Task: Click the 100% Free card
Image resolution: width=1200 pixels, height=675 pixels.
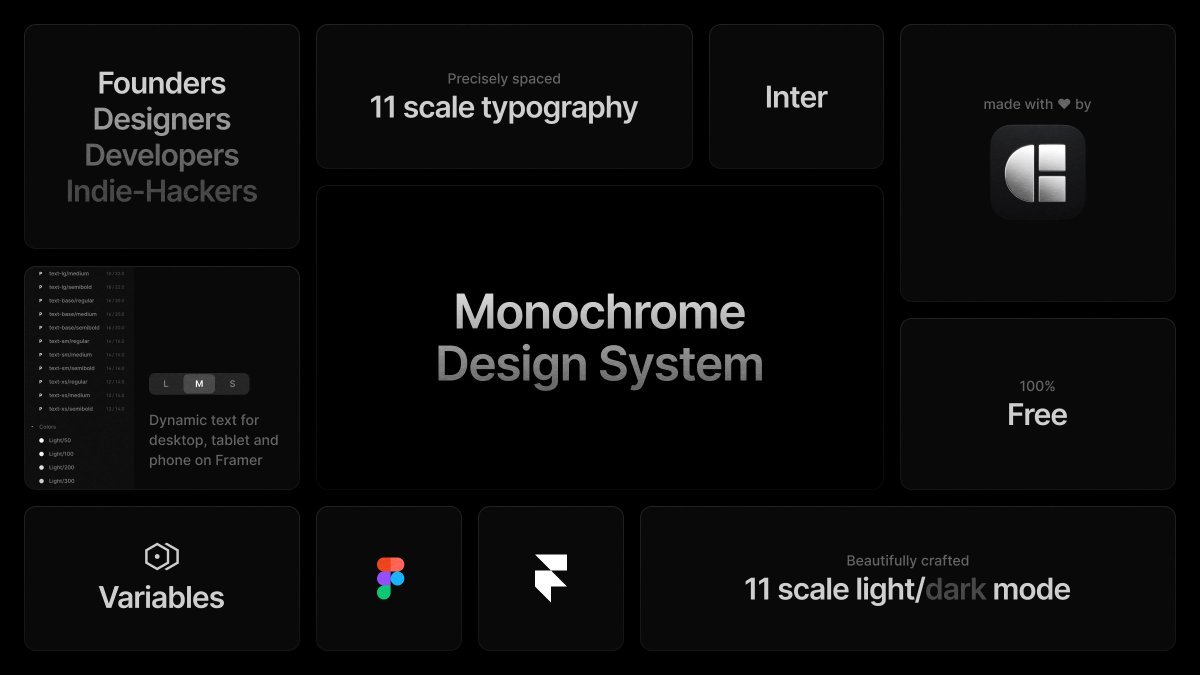Action: [1037, 404]
